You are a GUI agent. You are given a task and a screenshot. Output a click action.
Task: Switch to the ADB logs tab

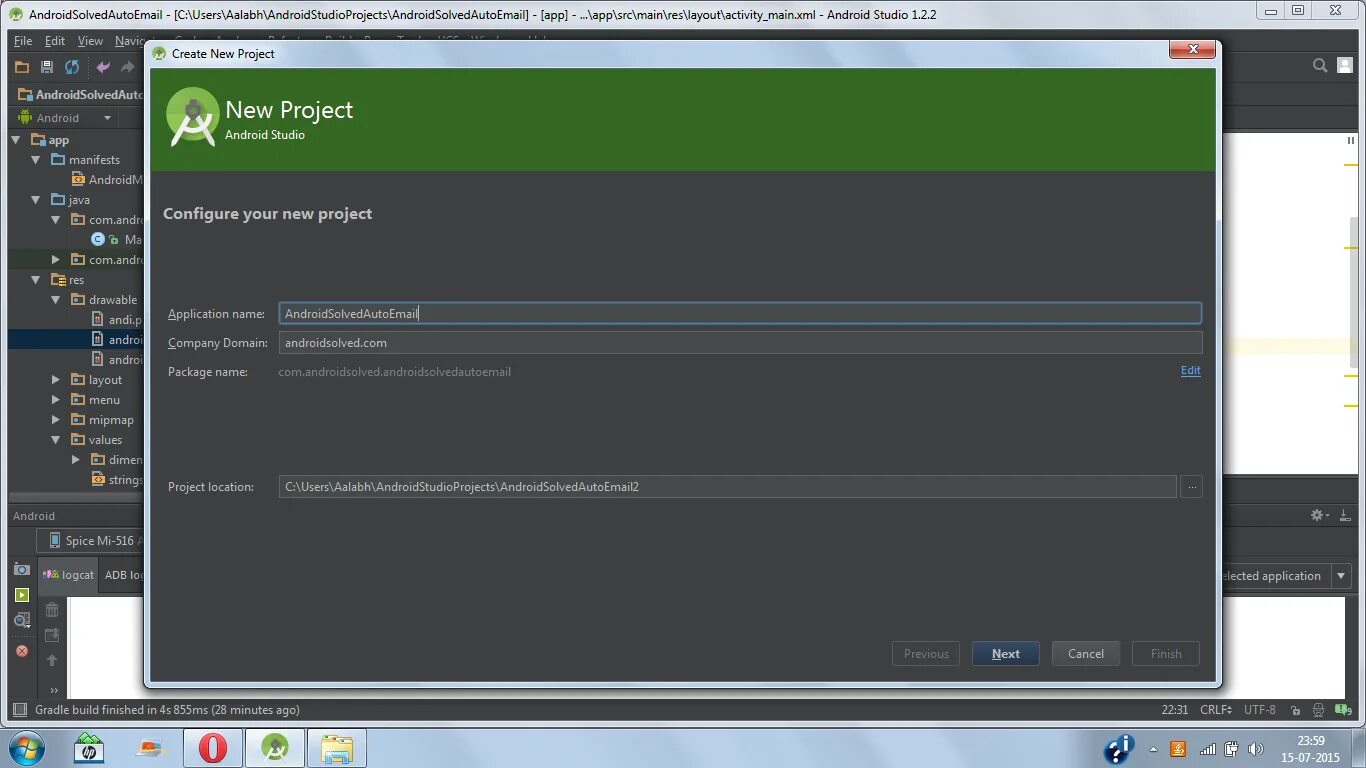coord(124,575)
